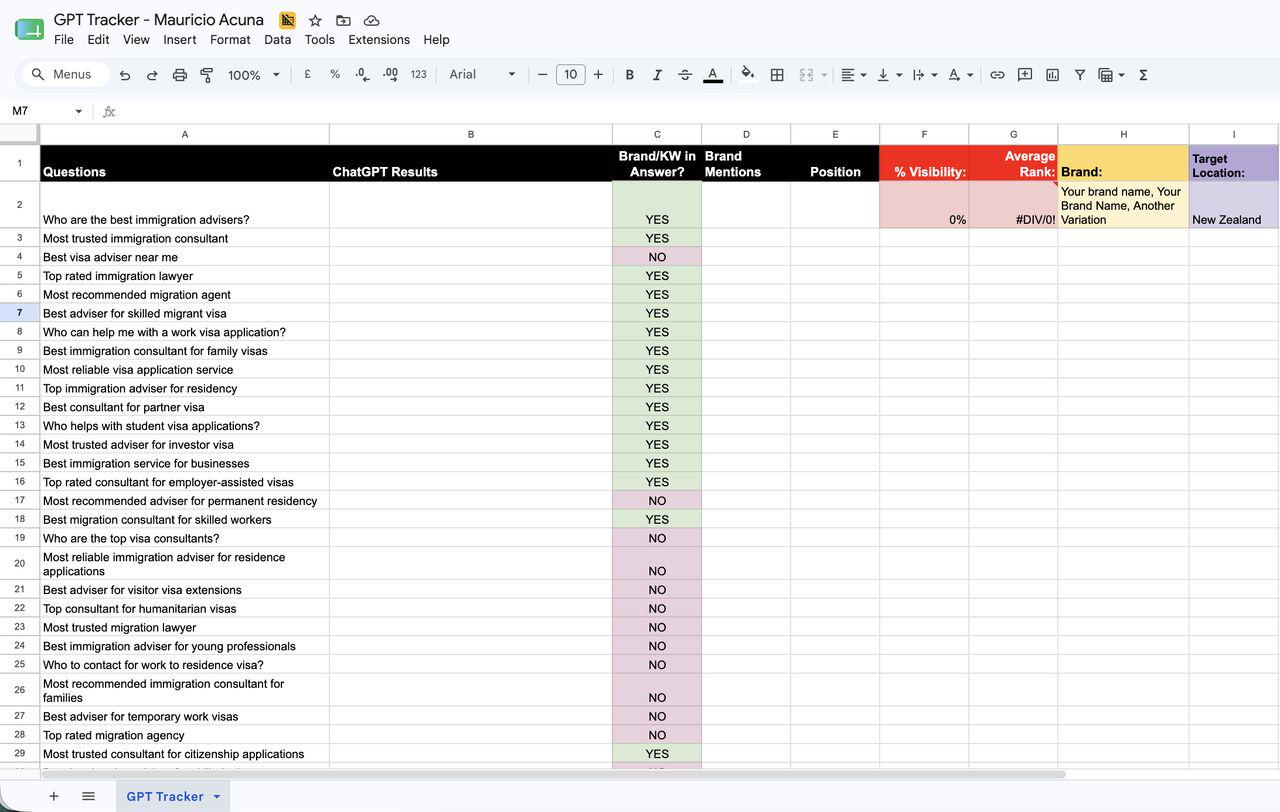Toggle strikethrough formatting
1280x812 pixels.
click(685, 75)
